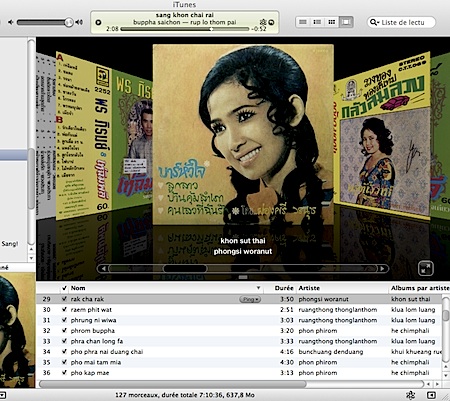Select the yellow album cover on the right
Viewport: 450px width, 401px height.
(x=382, y=136)
